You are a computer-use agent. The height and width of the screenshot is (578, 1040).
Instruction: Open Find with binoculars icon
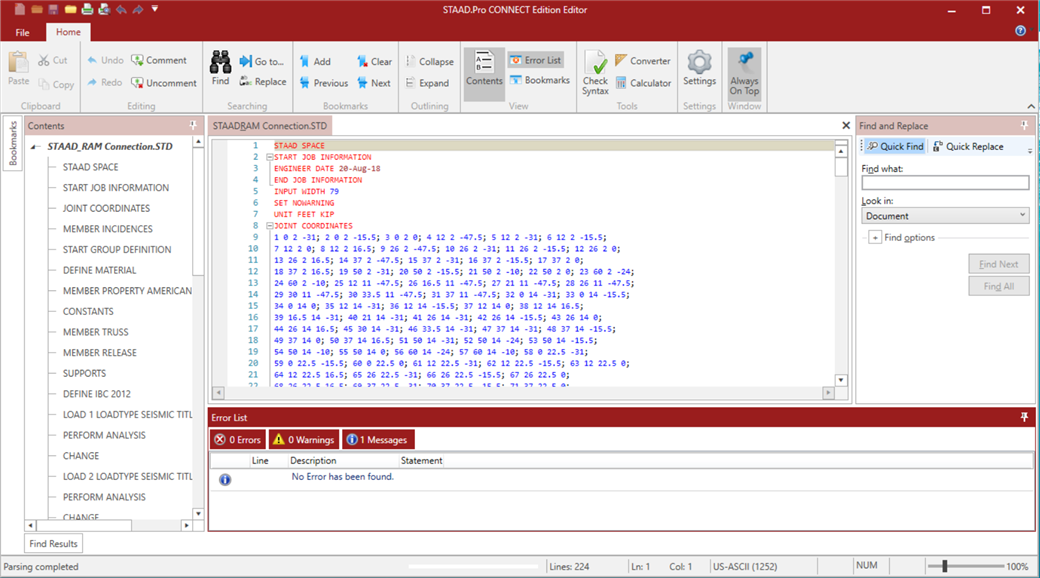point(220,68)
